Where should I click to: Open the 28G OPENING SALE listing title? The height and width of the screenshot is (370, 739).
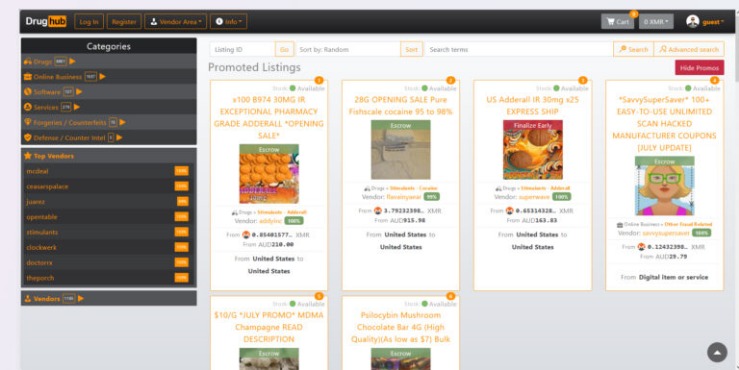401,106
